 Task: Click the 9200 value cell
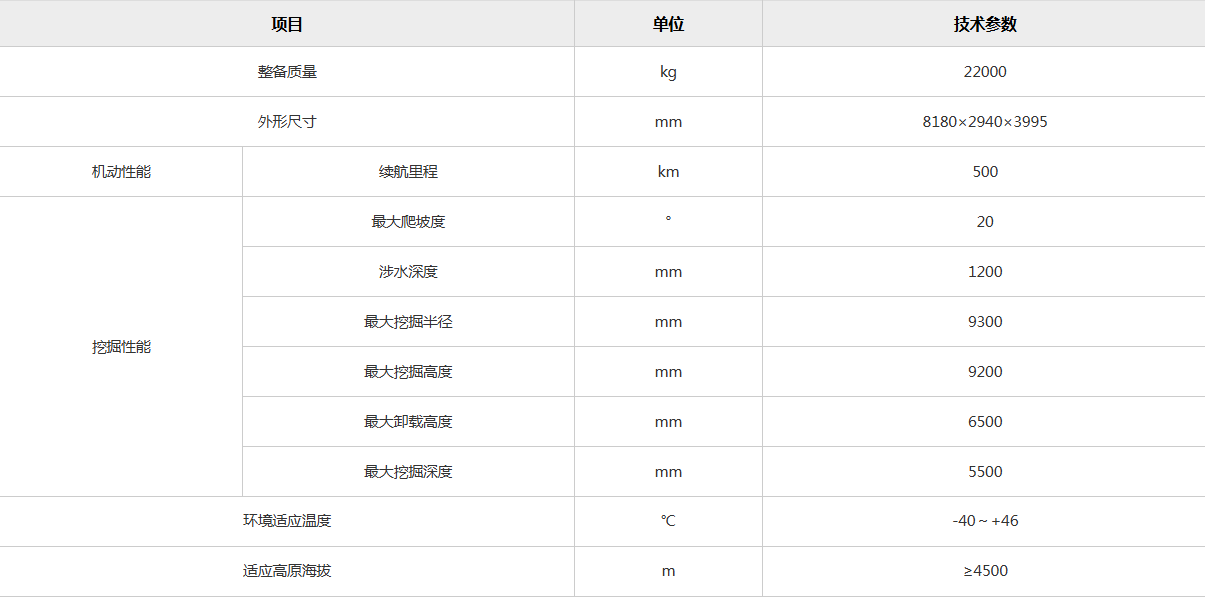[985, 372]
